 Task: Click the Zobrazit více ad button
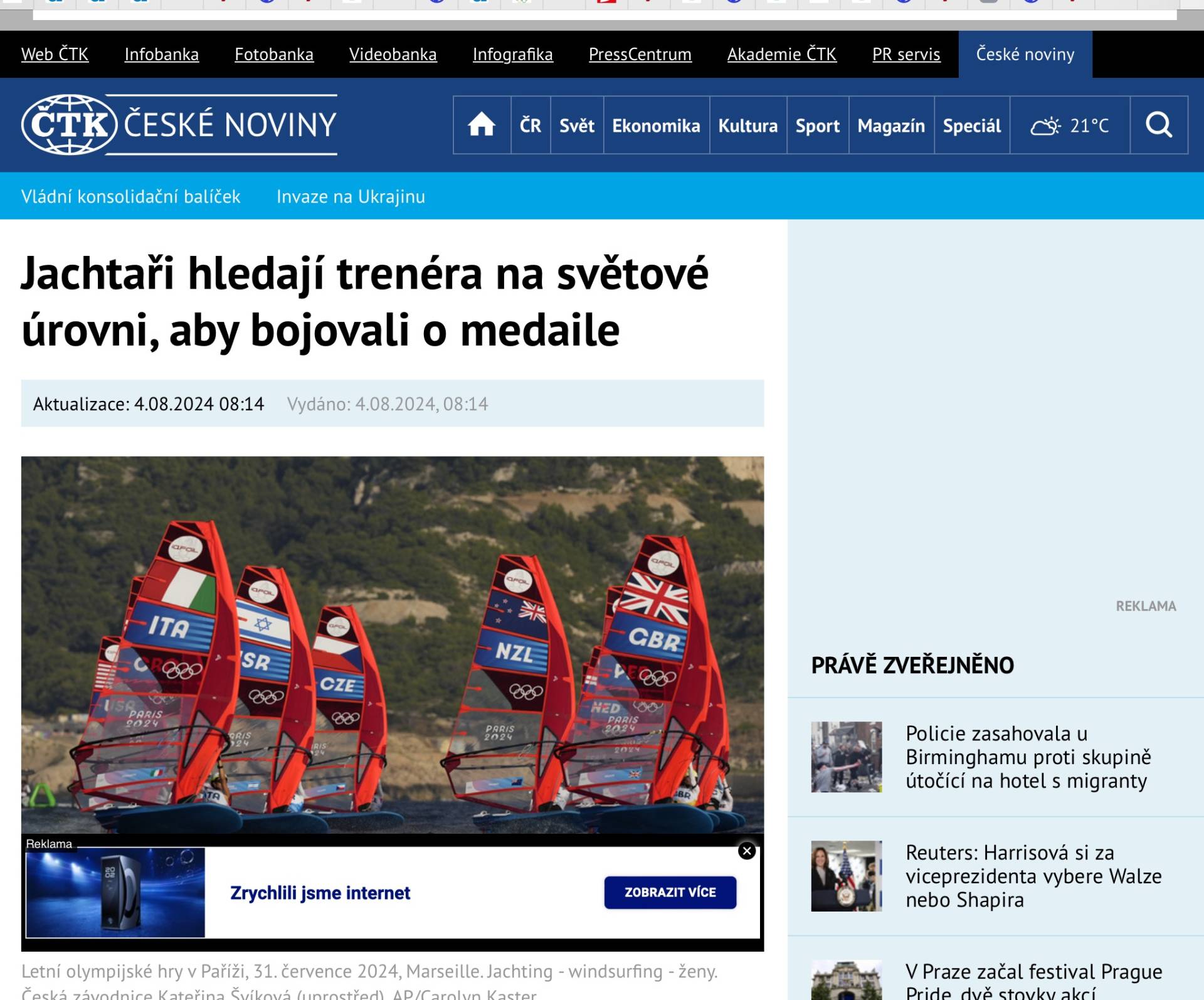click(x=670, y=892)
